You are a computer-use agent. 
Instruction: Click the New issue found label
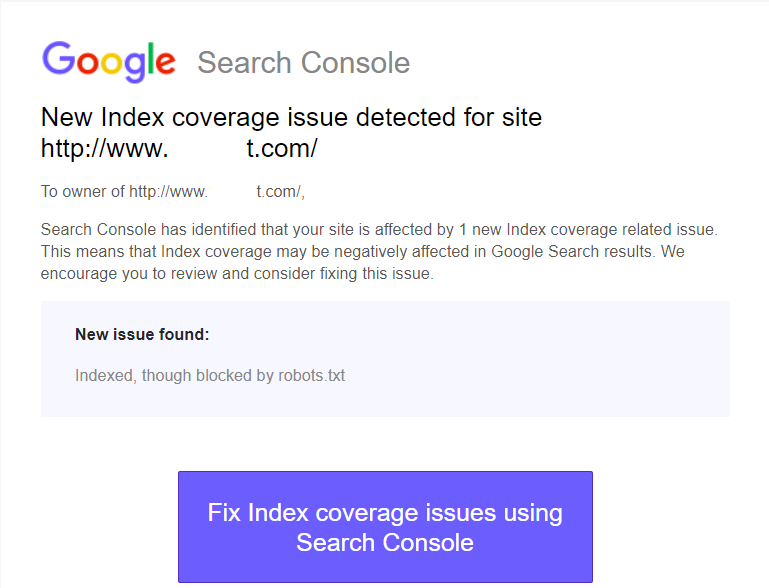point(142,334)
